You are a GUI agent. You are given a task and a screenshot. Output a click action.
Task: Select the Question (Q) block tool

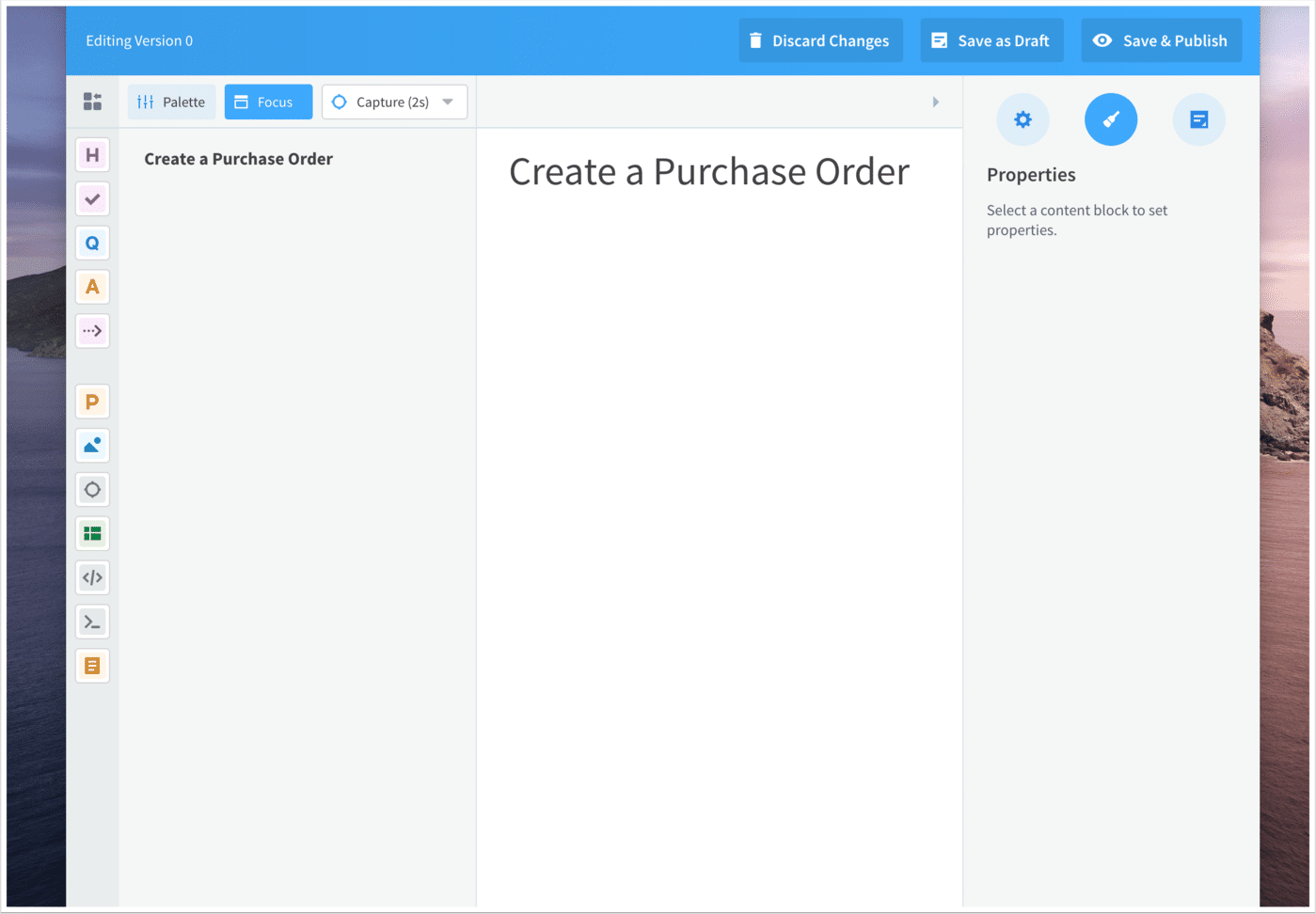point(92,244)
